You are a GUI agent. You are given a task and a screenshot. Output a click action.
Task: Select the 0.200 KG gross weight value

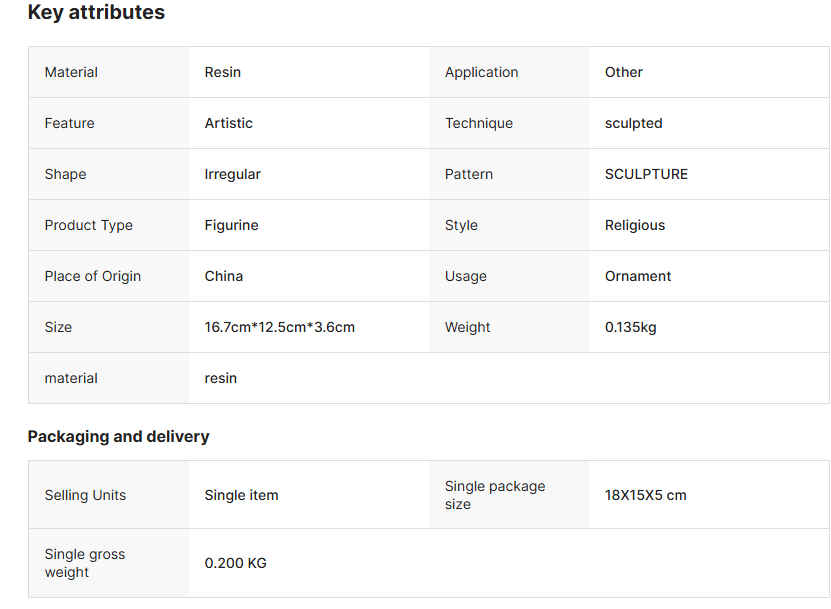pos(235,563)
